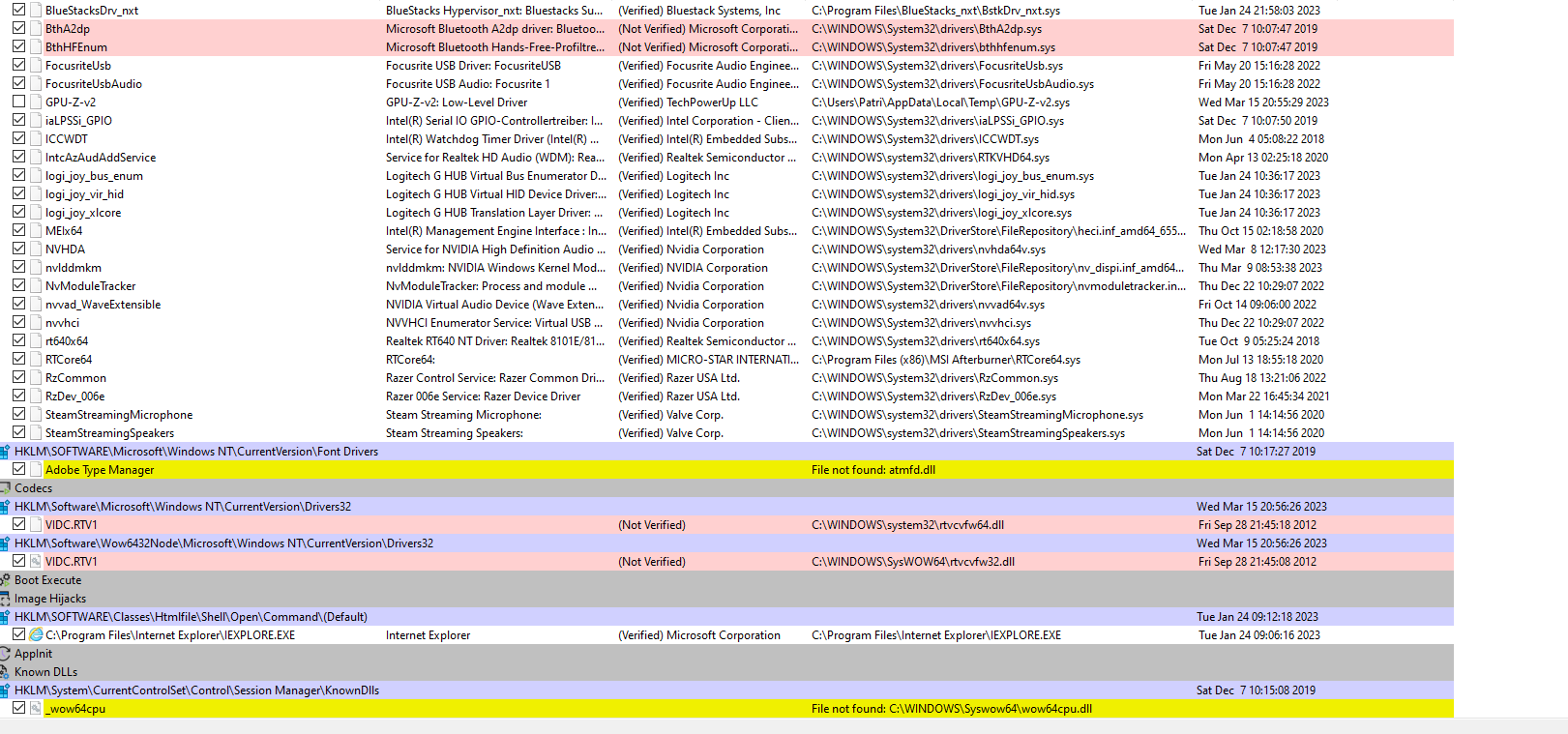Disable the FocusriteUsbAudio entry checkbox

pyautogui.click(x=18, y=83)
